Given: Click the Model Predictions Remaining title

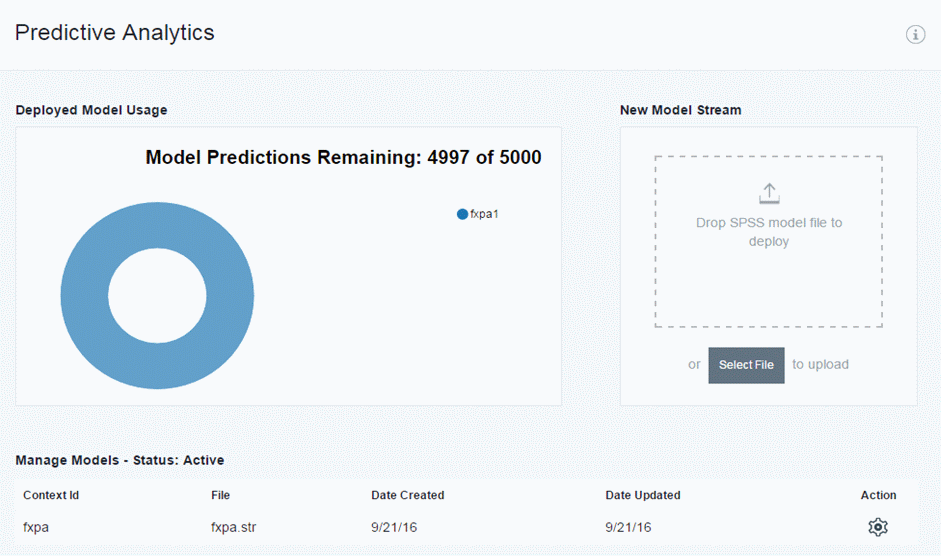Looking at the screenshot, I should (343, 157).
